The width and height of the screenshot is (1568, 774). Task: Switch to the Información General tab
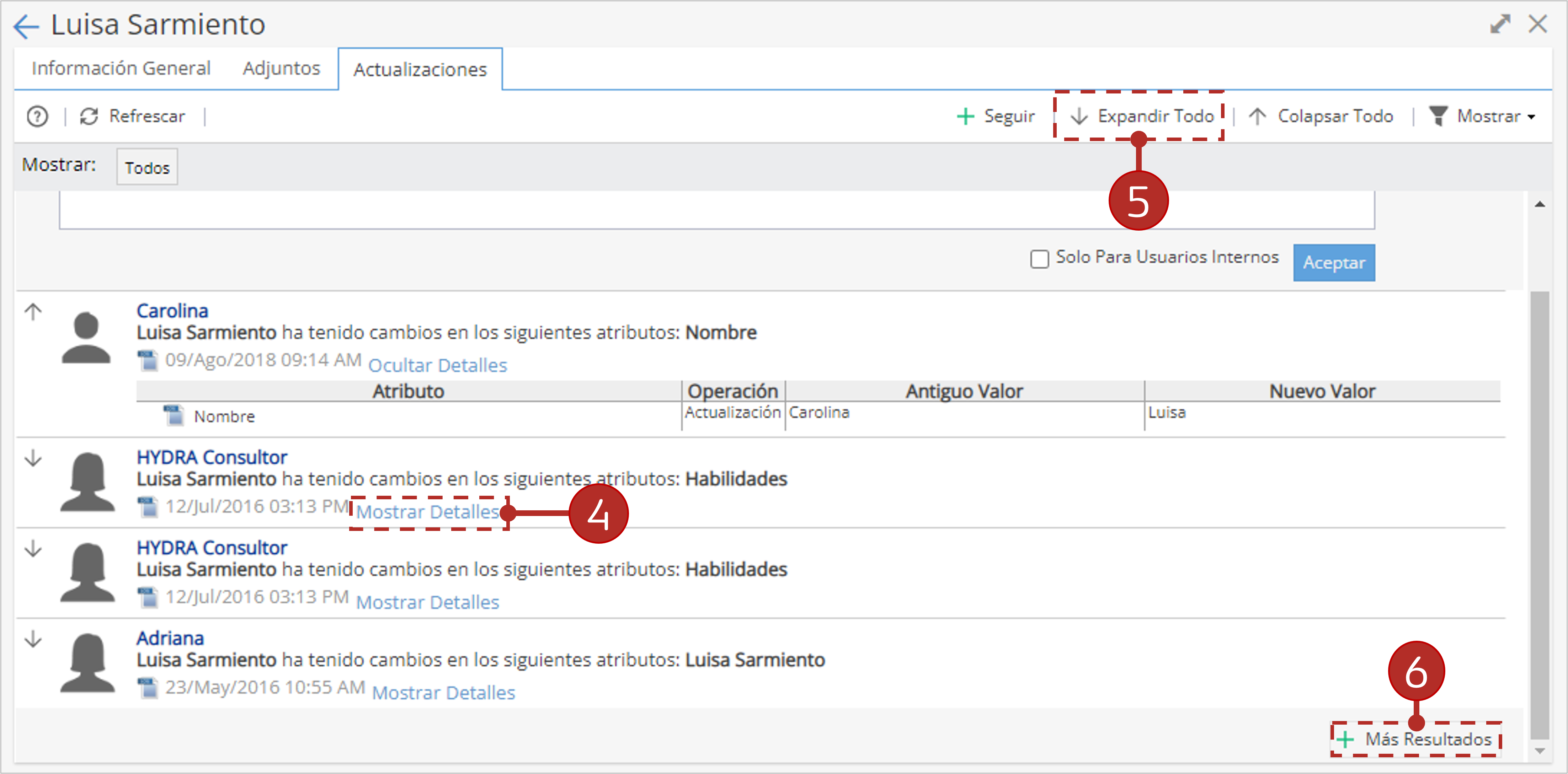click(121, 68)
